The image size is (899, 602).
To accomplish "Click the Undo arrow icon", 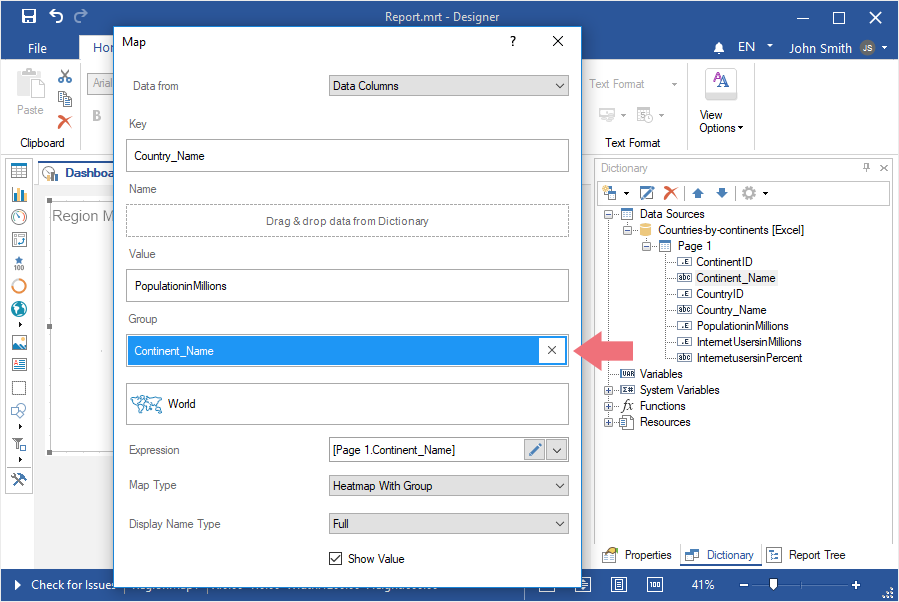I will (x=56, y=17).
